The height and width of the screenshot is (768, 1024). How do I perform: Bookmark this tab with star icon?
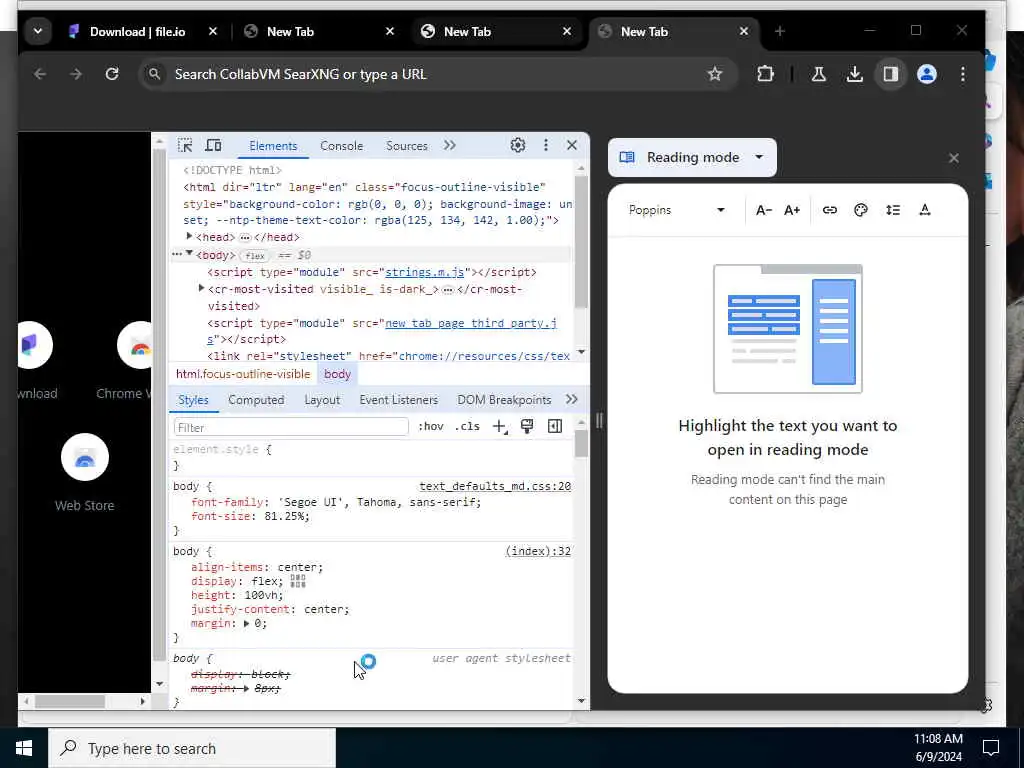pos(715,74)
